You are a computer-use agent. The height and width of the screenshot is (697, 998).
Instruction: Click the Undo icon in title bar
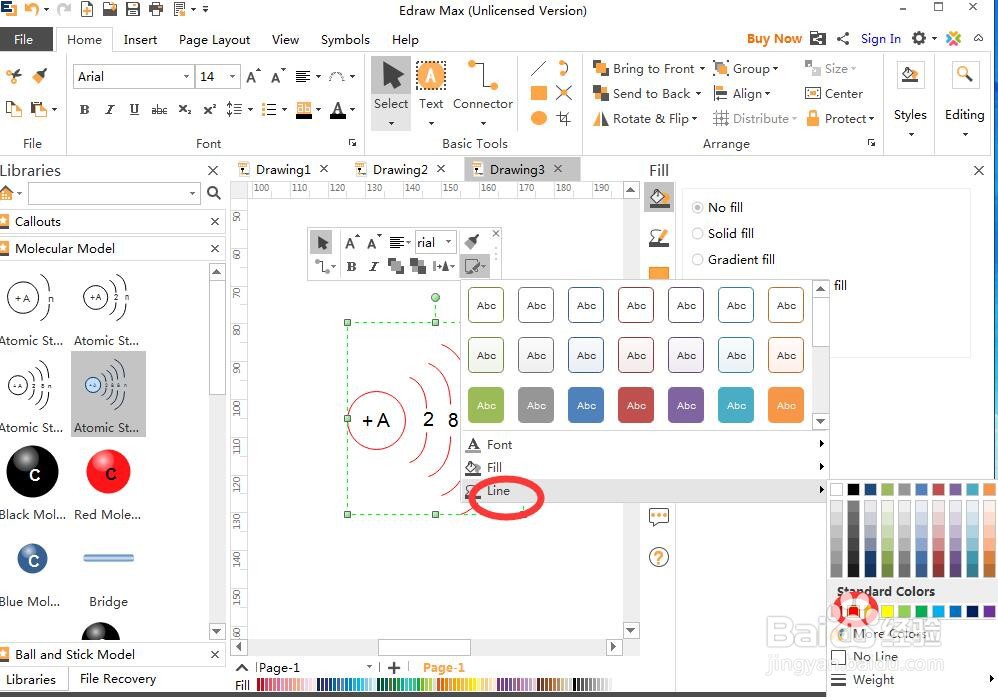pyautogui.click(x=31, y=9)
